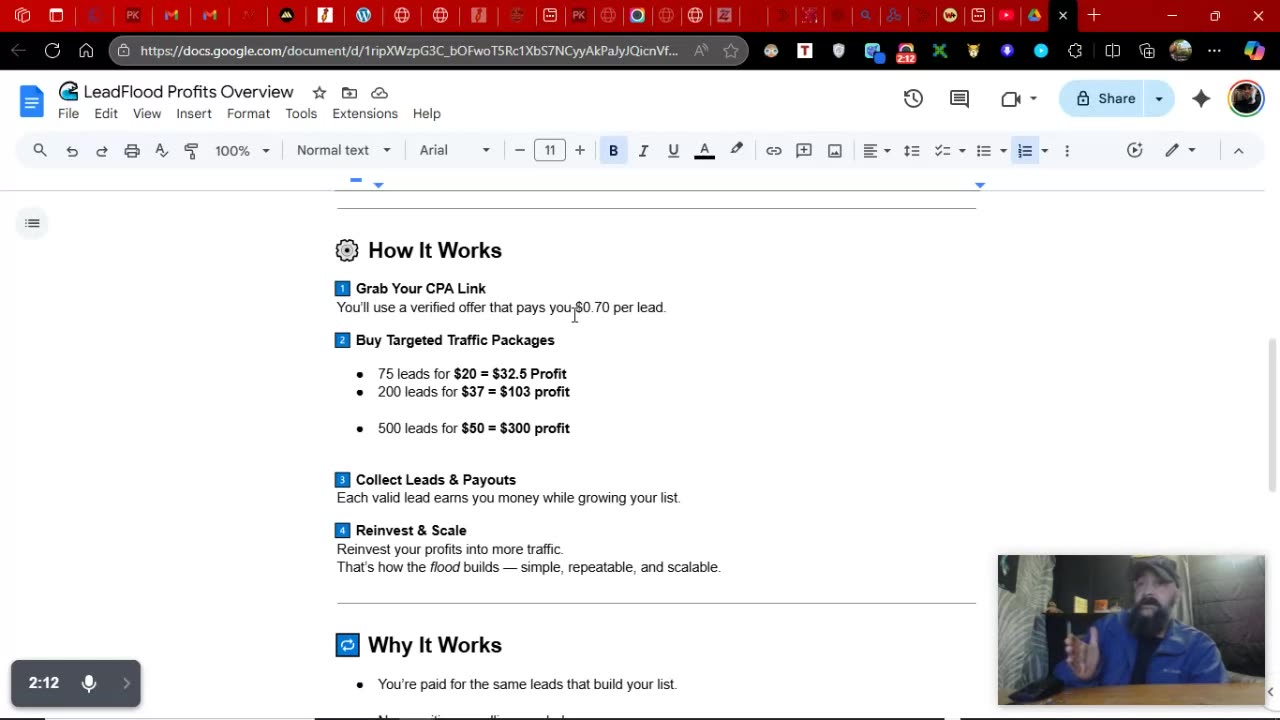Add this page to browser favorites
Image resolution: width=1280 pixels, height=720 pixels.
coord(731,51)
